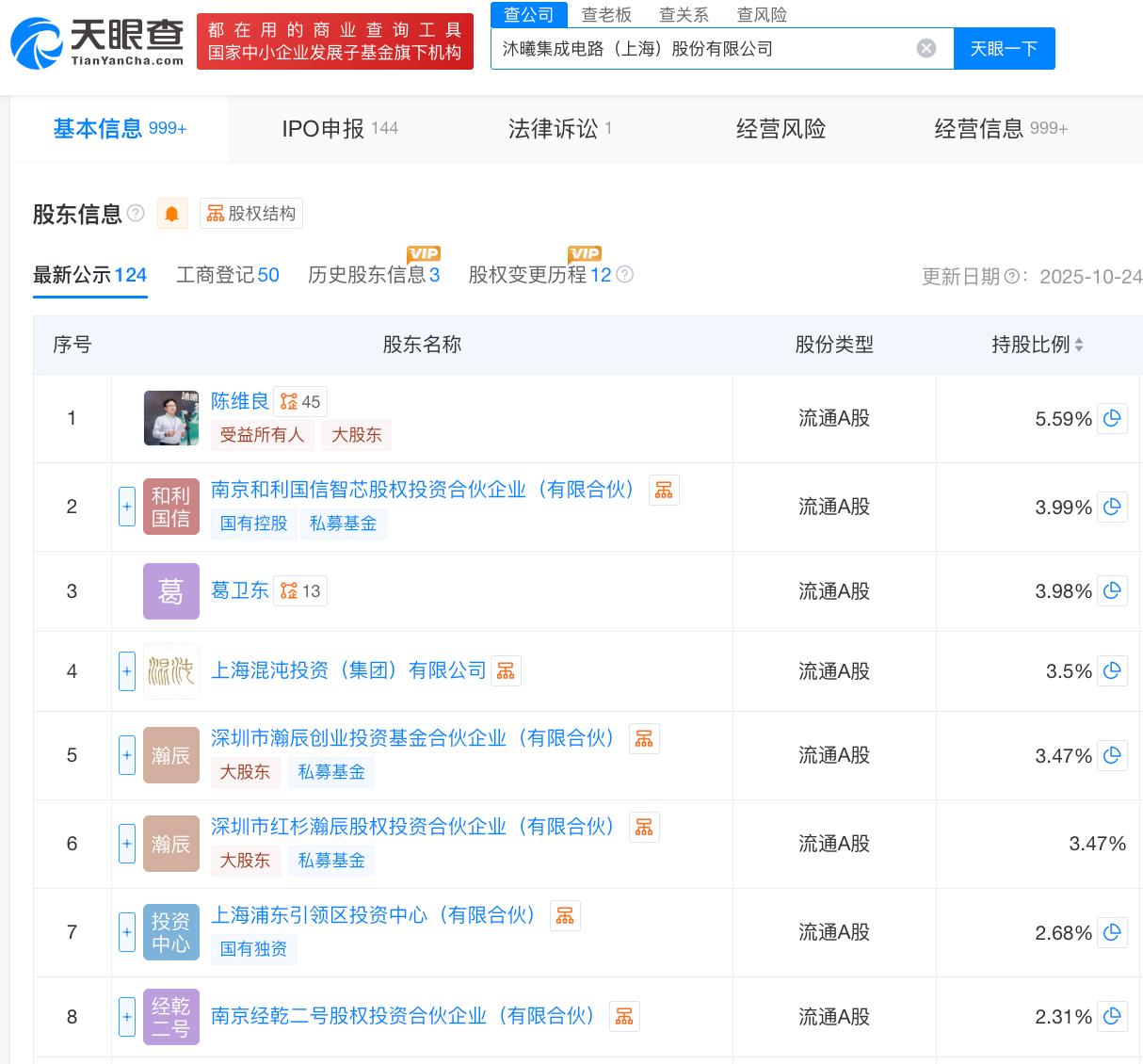This screenshot has height=1064, width=1143.
Task: Click equity structure icon beside 上海混沌投资
Action: click(x=506, y=671)
